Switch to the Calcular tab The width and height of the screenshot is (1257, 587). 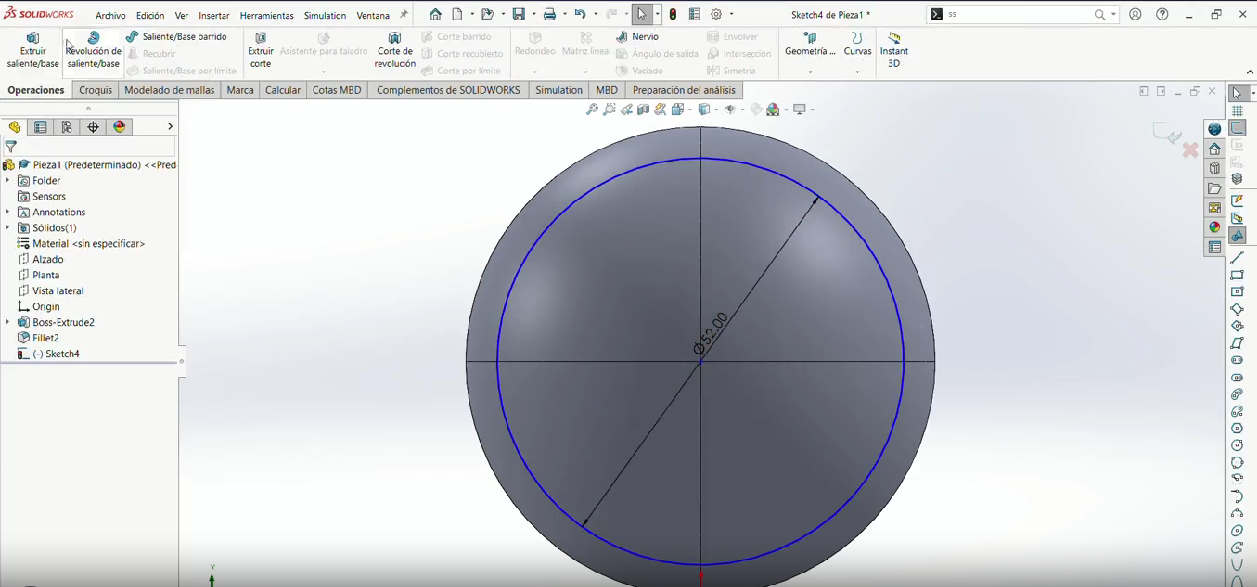point(283,90)
